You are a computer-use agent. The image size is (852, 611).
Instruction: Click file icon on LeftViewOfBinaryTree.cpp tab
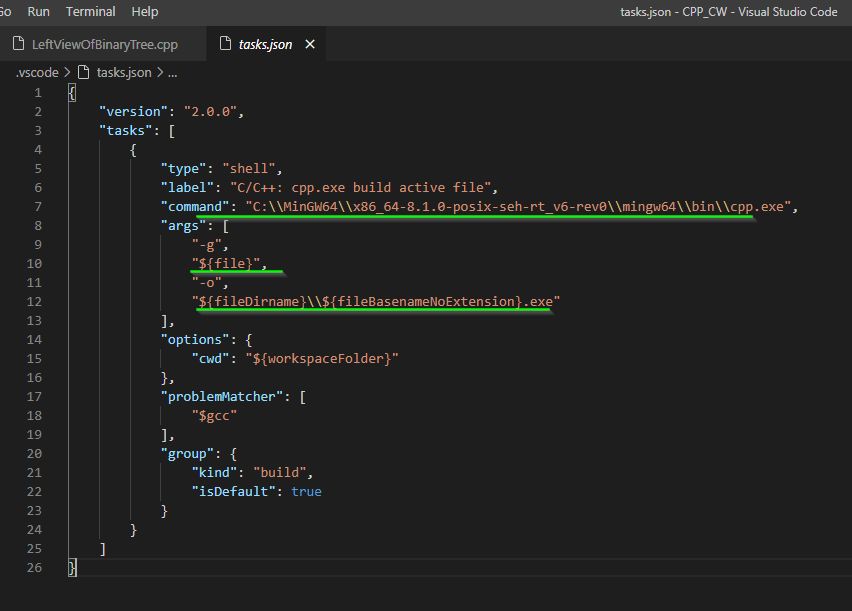pyautogui.click(x=18, y=43)
